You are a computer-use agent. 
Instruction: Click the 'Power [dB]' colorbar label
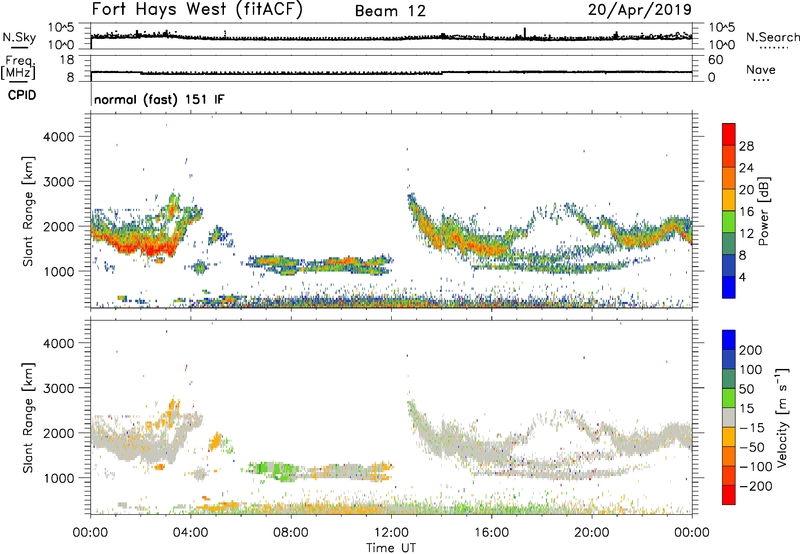point(763,211)
